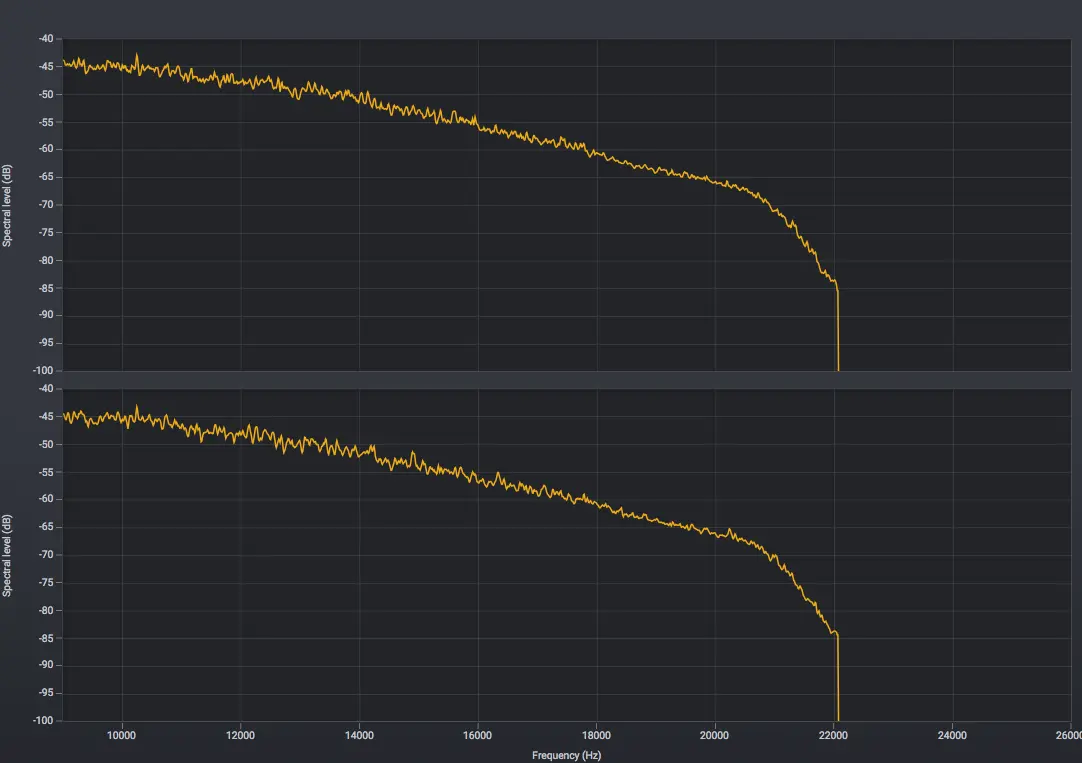
Task: Select the -55 dB tick in lower plot
Action: pos(46,472)
